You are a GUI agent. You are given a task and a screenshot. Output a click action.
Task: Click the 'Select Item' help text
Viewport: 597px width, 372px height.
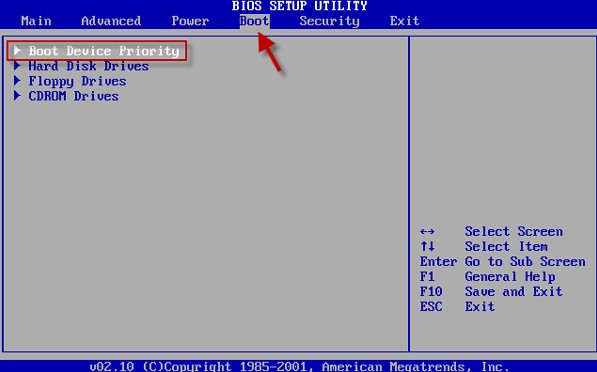[x=506, y=246]
